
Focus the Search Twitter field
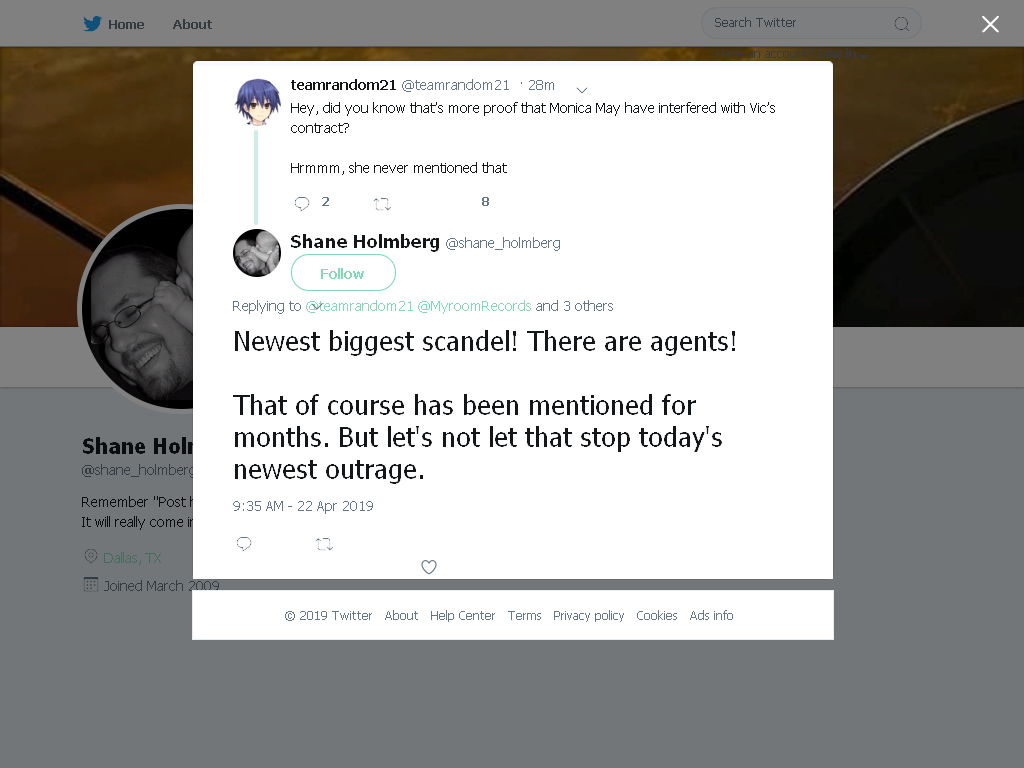(810, 24)
